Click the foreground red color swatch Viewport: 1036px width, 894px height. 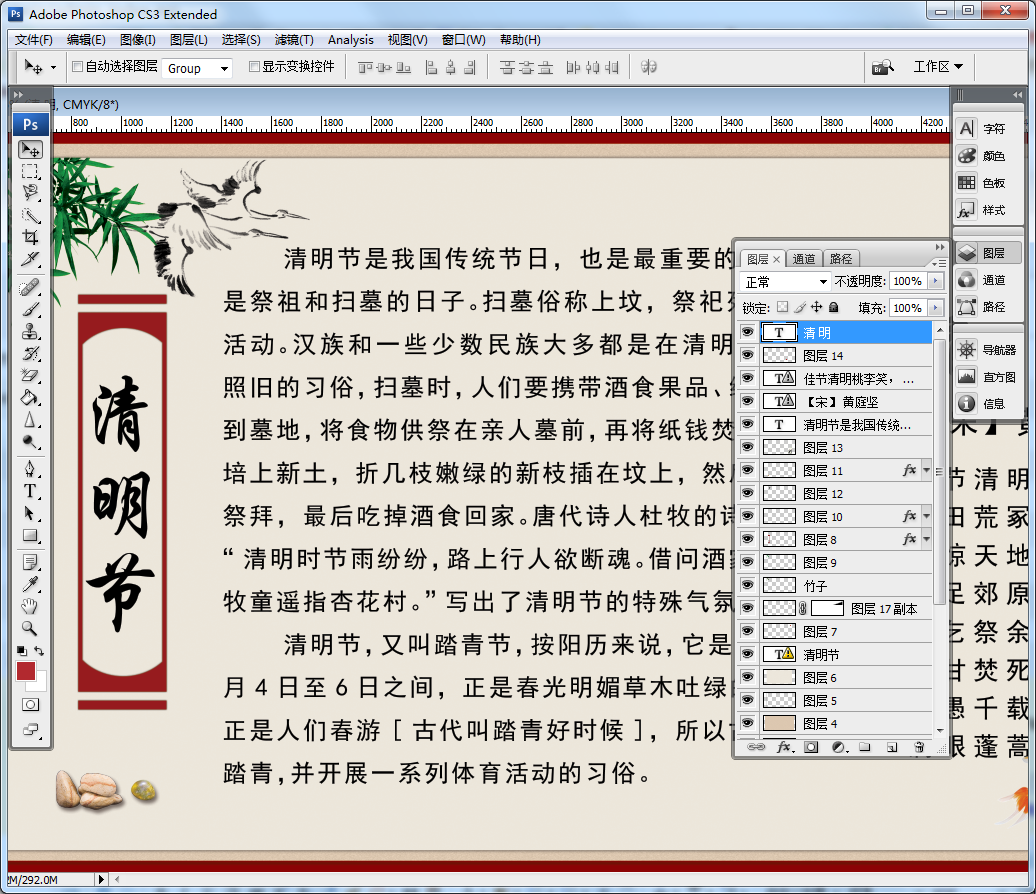(x=26, y=671)
